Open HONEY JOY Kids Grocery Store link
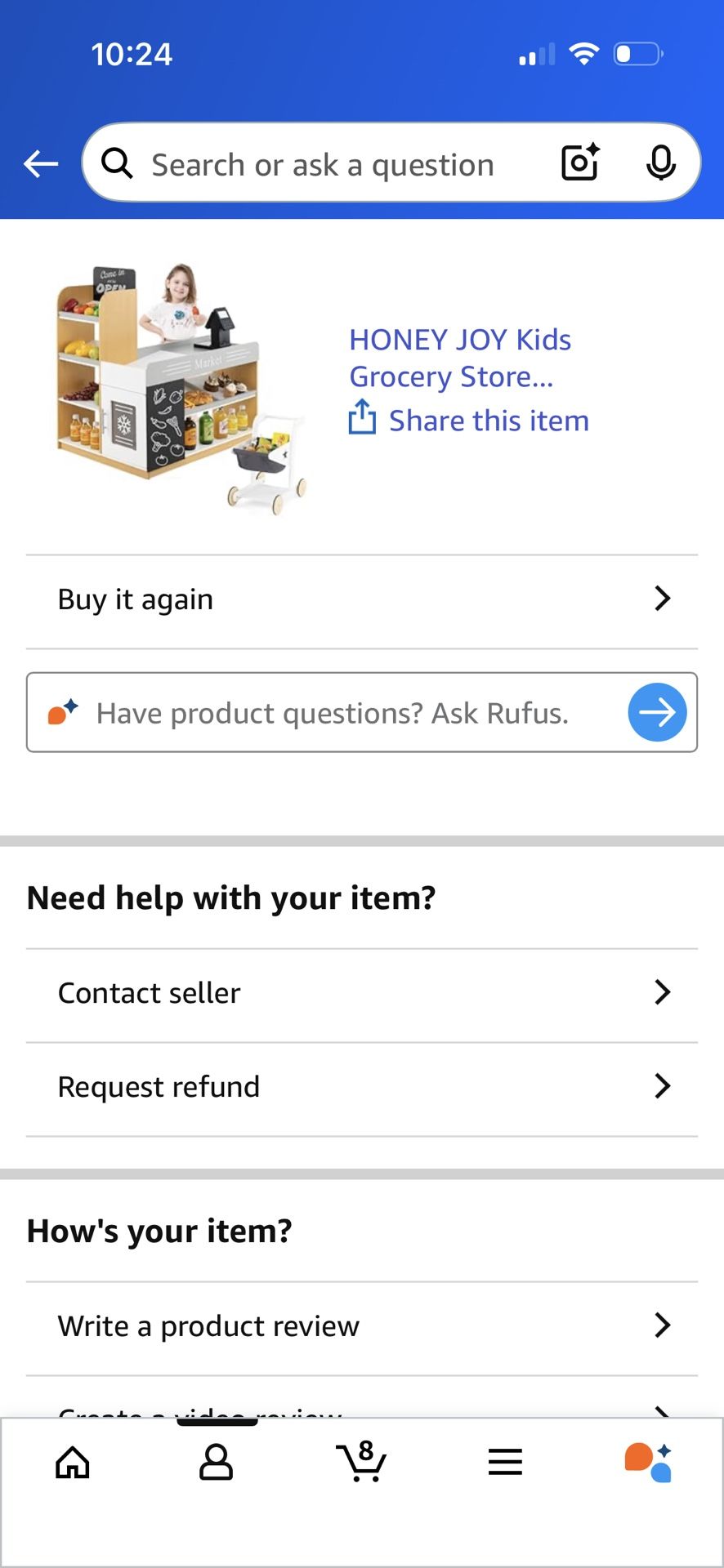This screenshot has width=724, height=1568. coord(459,358)
